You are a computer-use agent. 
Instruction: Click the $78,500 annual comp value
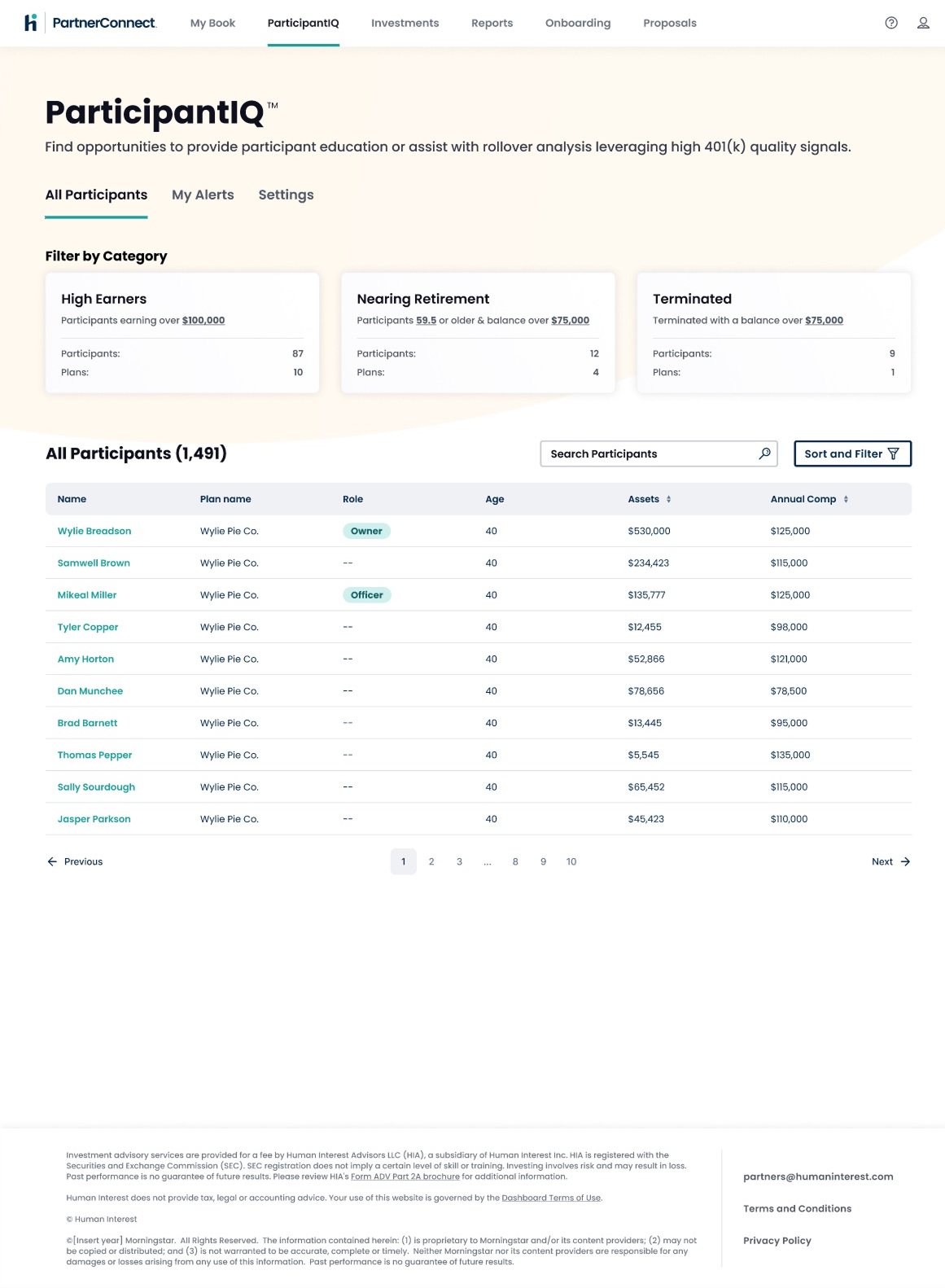point(789,691)
